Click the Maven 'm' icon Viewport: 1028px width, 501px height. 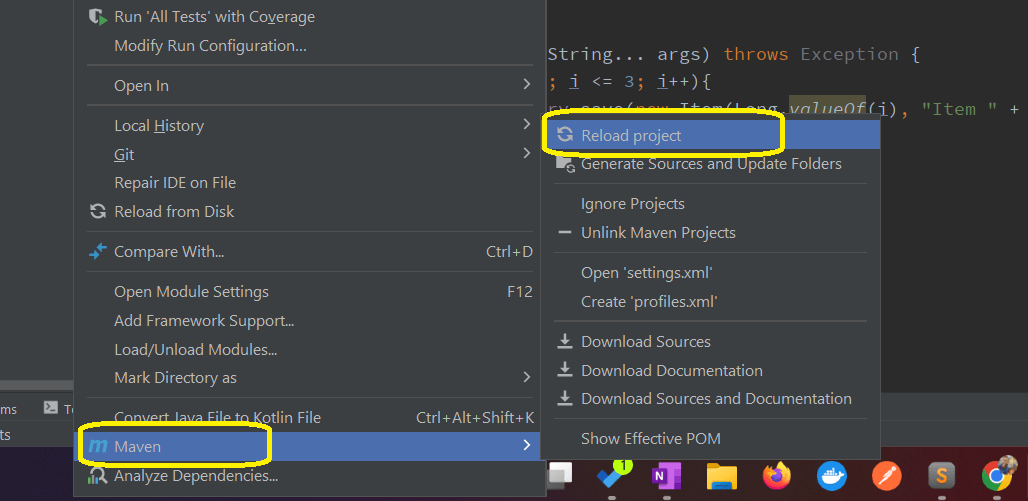click(98, 446)
